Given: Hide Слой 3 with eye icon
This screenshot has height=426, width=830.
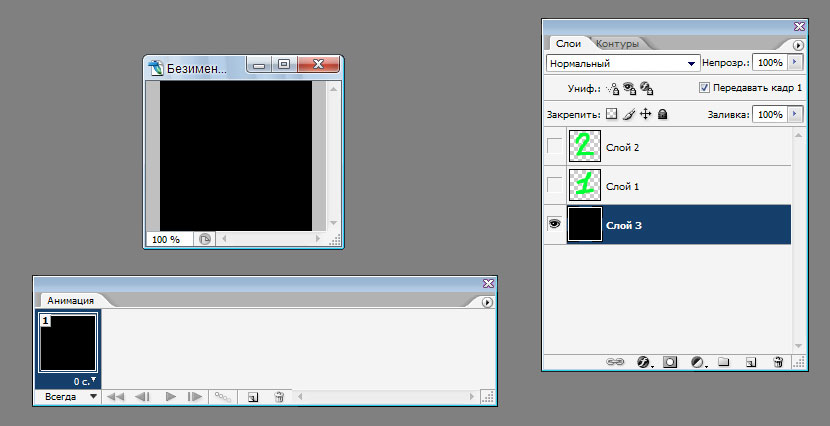Looking at the screenshot, I should (x=555, y=225).
